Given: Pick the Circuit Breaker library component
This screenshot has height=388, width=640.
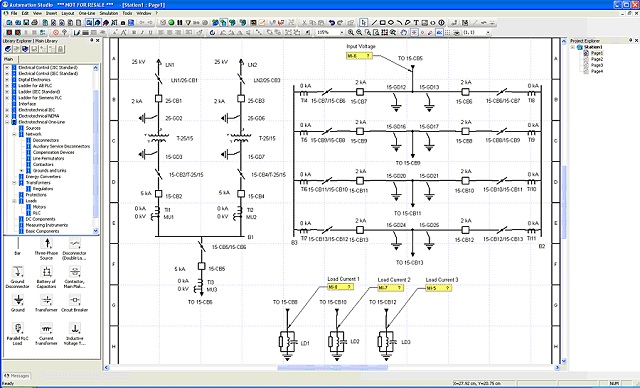Looking at the screenshot, I should pyautogui.click(x=74, y=304).
